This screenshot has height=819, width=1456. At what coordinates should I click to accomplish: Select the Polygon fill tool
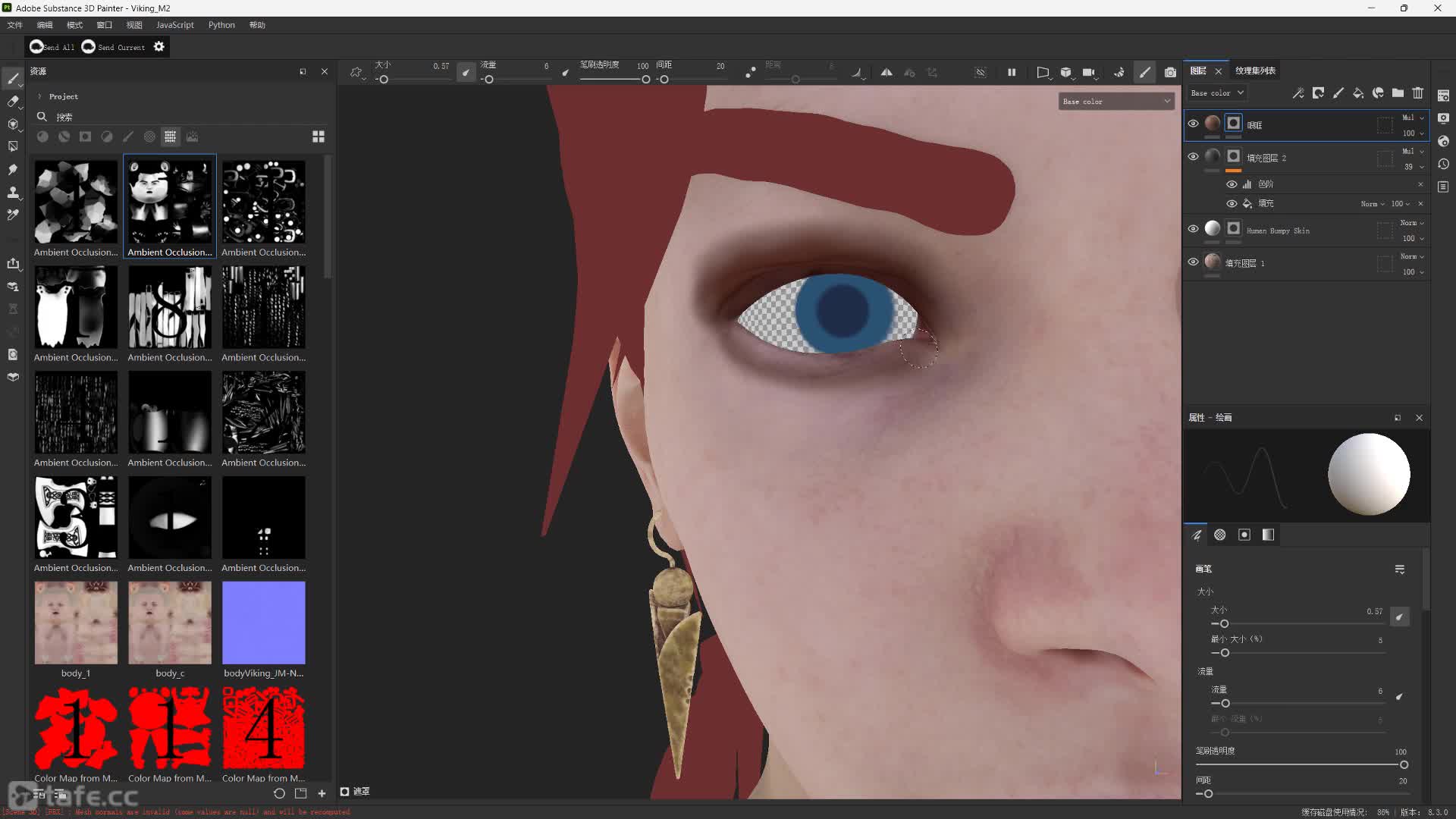(x=13, y=146)
